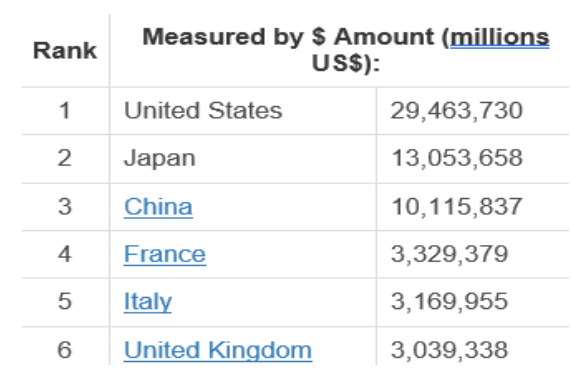Select the 29,463,730 amount cell
The width and height of the screenshot is (571, 376).
coord(473,111)
